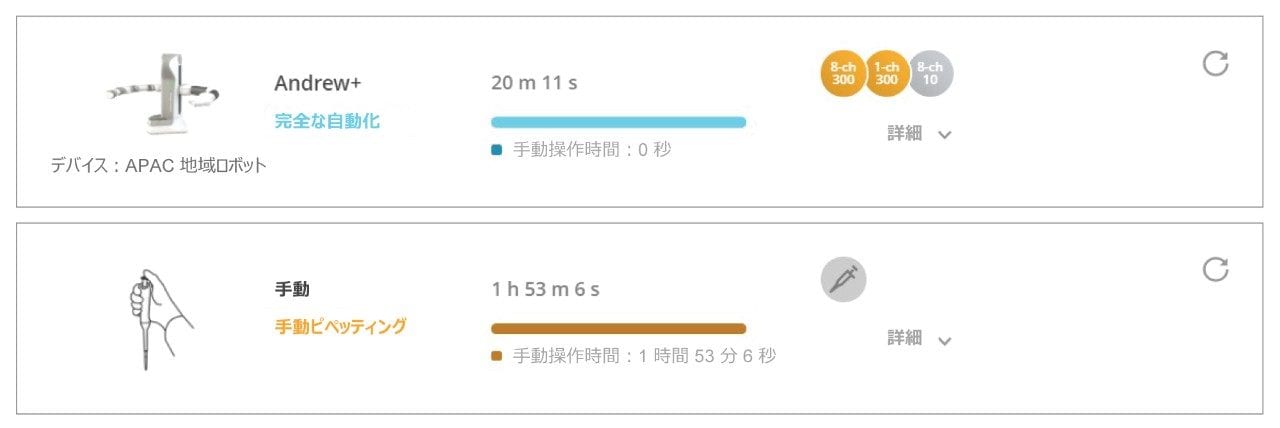Click the refresh icon in Andrew+ card
This screenshot has width=1280, height=428.
[x=1215, y=64]
